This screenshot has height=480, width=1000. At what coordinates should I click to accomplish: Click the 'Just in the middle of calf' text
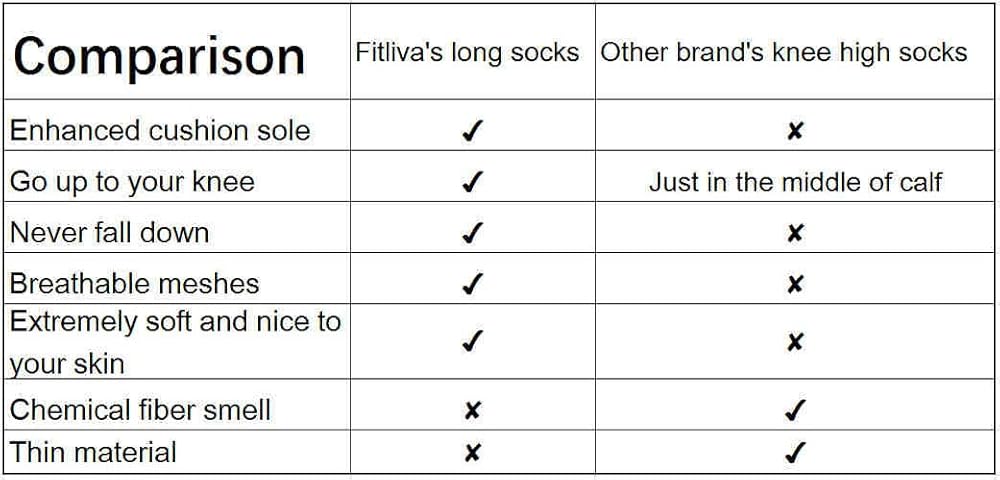coord(795,182)
